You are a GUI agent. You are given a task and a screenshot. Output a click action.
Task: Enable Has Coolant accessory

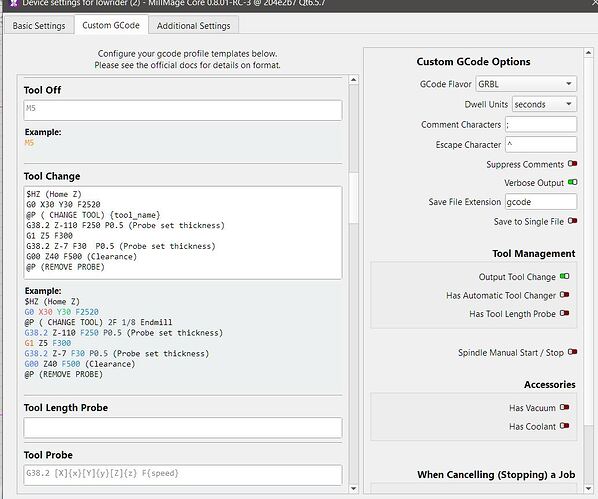tap(564, 426)
